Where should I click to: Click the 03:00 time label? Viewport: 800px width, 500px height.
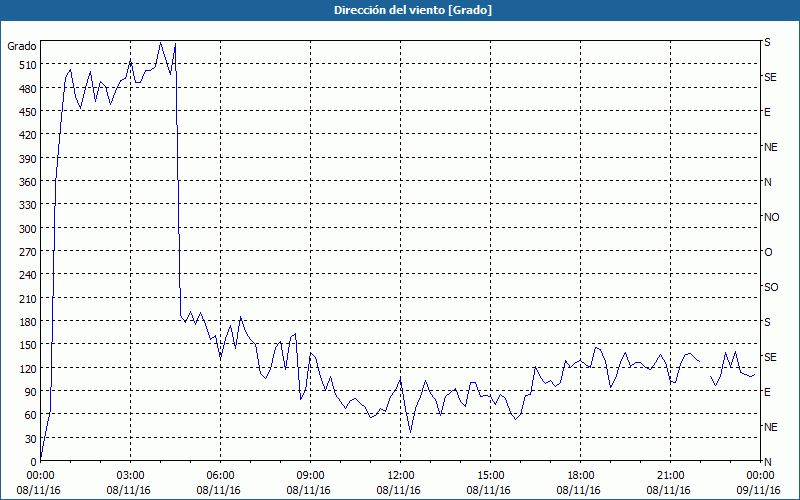[130, 476]
